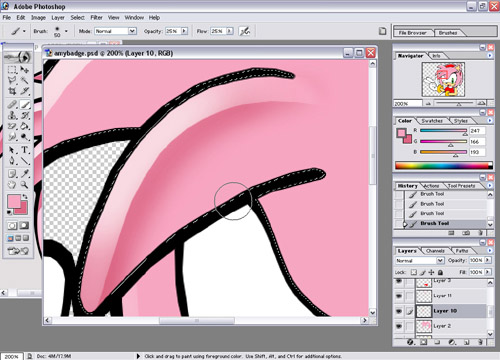500x360 pixels.
Task: Select the Rectangular Marquee tool
Action: pyautogui.click(x=12, y=70)
